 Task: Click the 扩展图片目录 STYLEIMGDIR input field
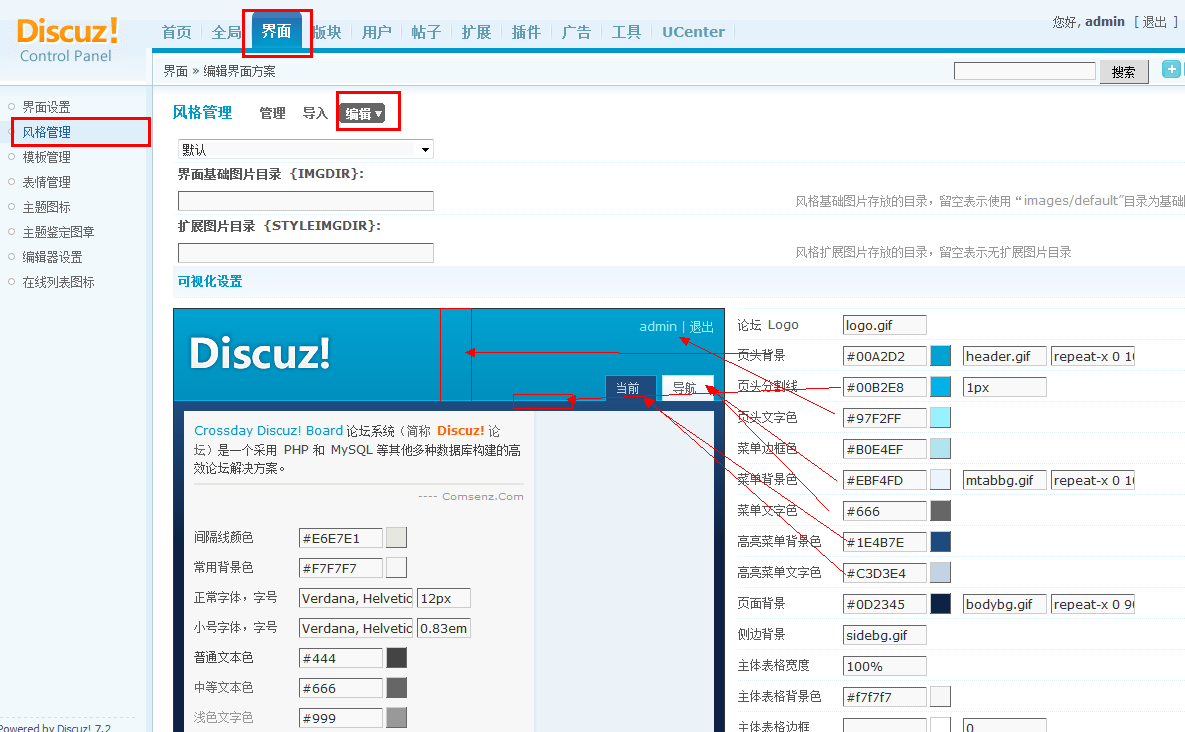point(305,253)
